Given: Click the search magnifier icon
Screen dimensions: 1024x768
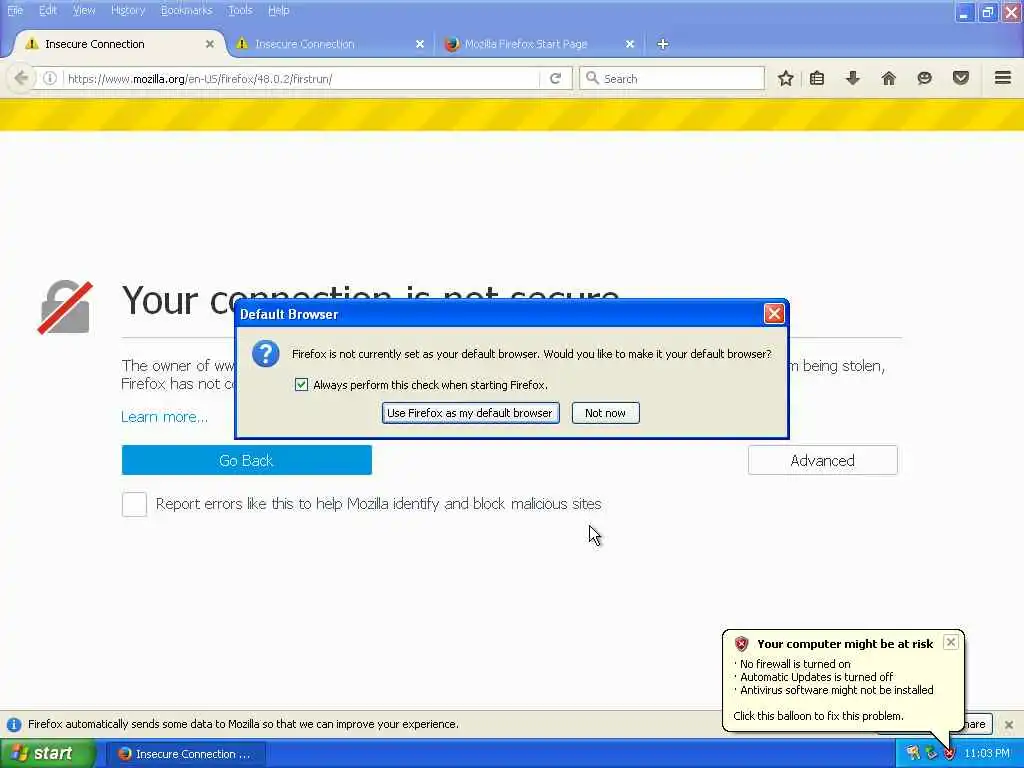Looking at the screenshot, I should pos(592,78).
